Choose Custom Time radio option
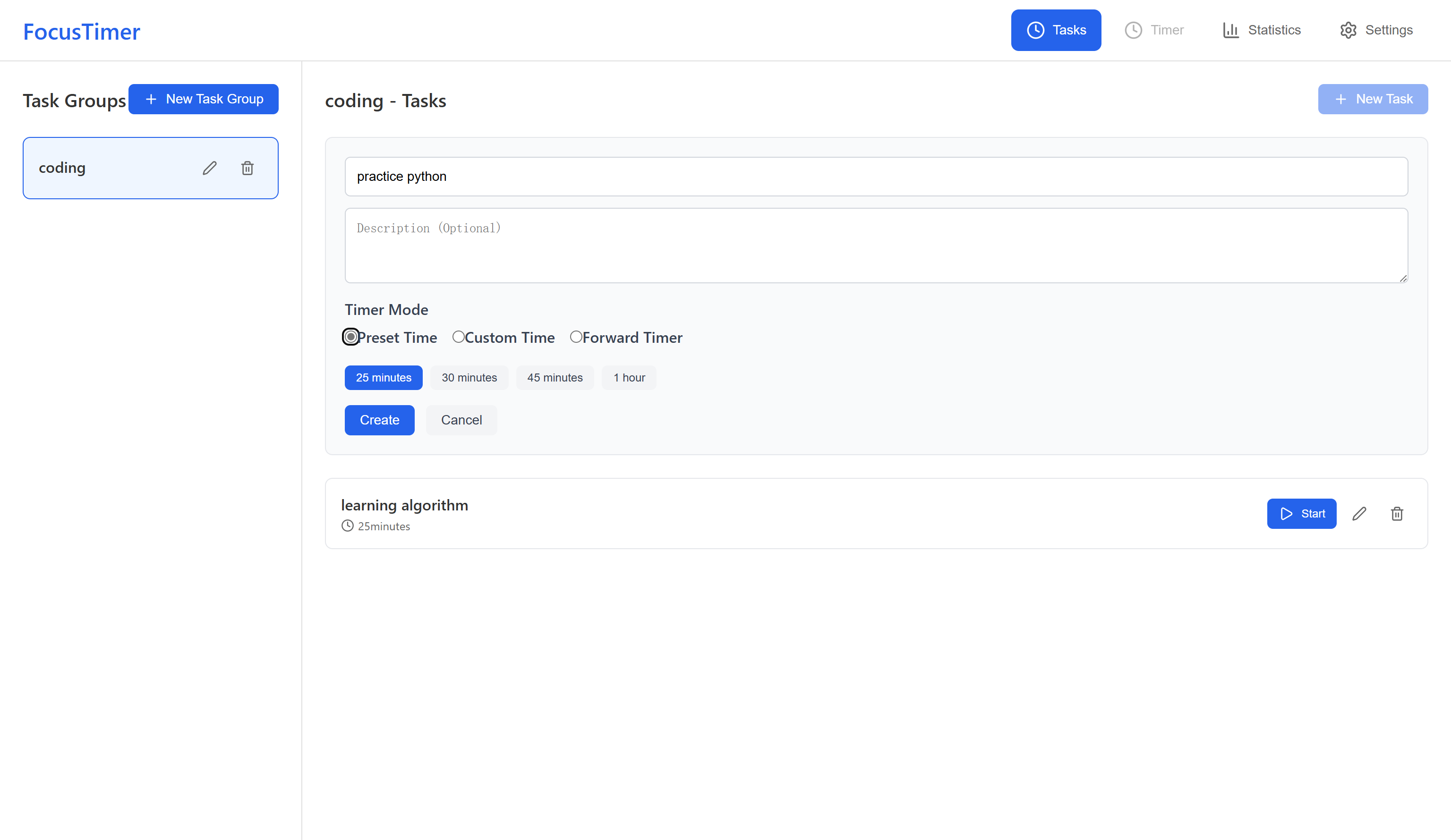The height and width of the screenshot is (840, 1451). (x=458, y=337)
